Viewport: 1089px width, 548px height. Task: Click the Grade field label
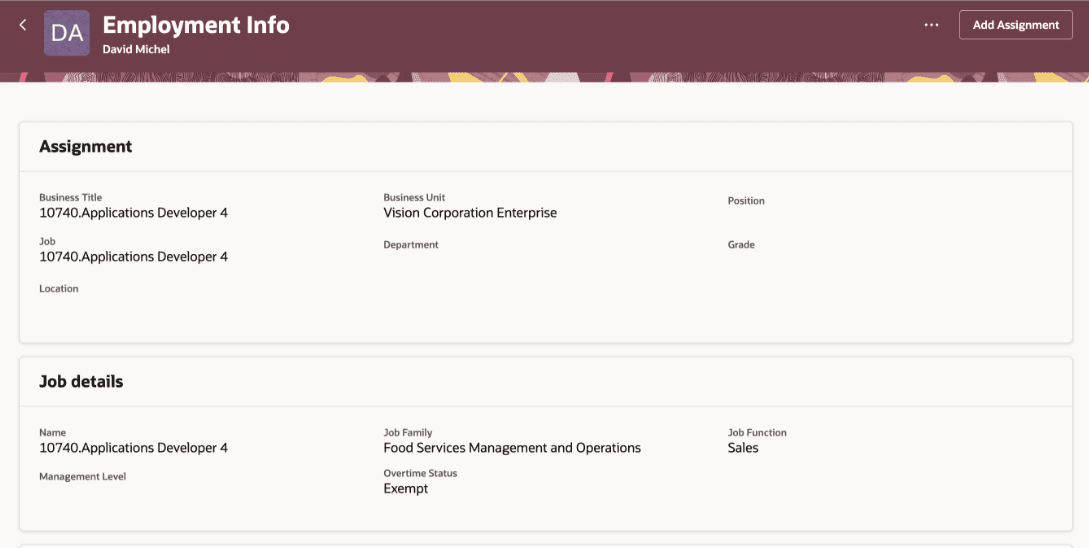(x=741, y=245)
